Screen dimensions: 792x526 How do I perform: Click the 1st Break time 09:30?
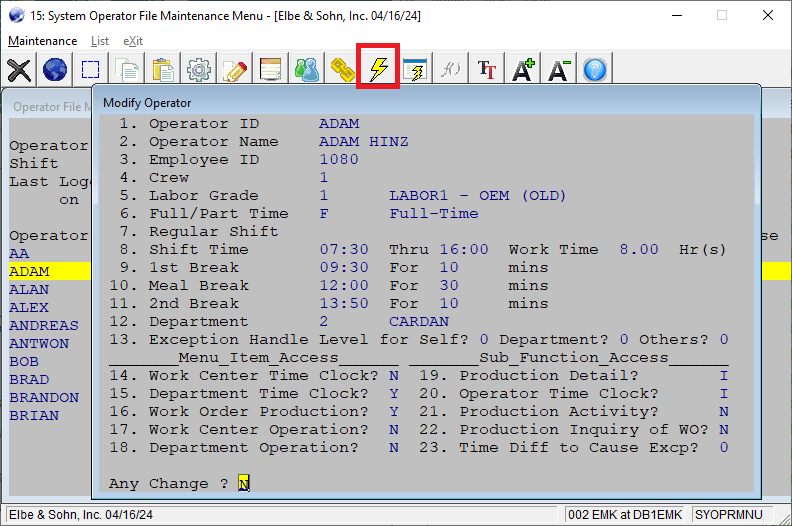click(344, 268)
